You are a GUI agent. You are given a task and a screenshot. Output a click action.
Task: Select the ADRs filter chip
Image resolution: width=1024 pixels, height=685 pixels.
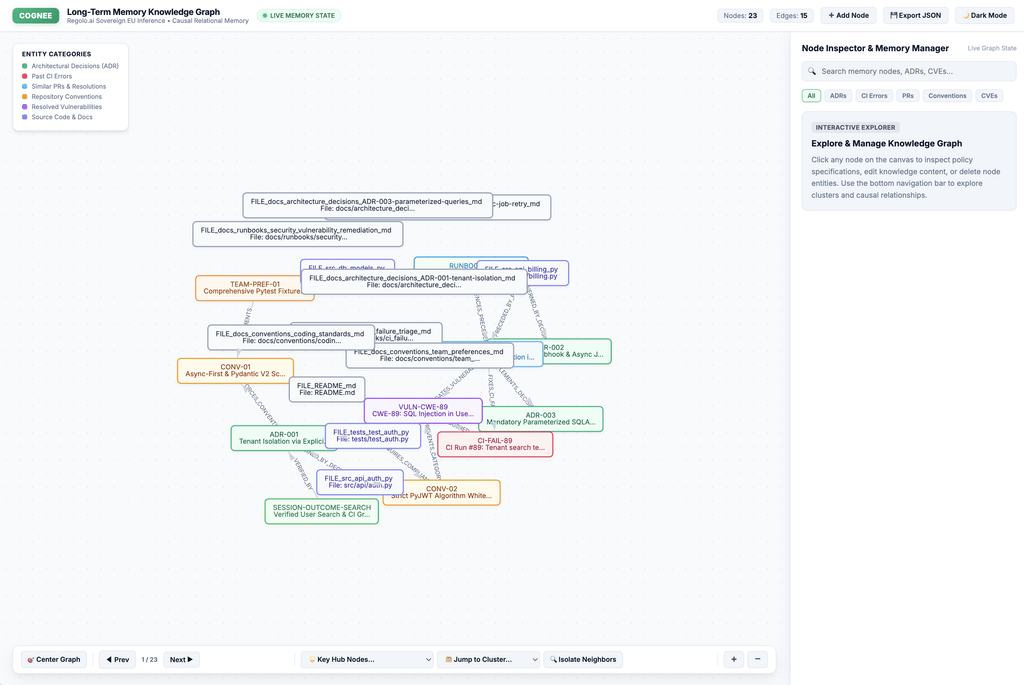click(838, 96)
